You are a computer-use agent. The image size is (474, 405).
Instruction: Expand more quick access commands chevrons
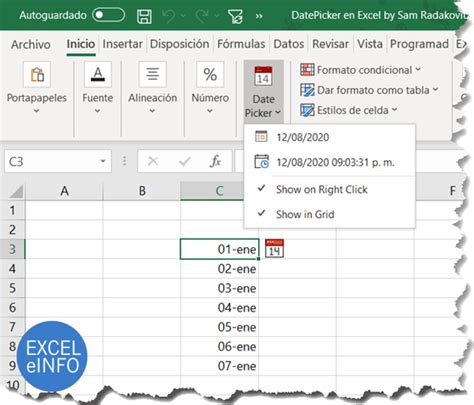point(259,16)
